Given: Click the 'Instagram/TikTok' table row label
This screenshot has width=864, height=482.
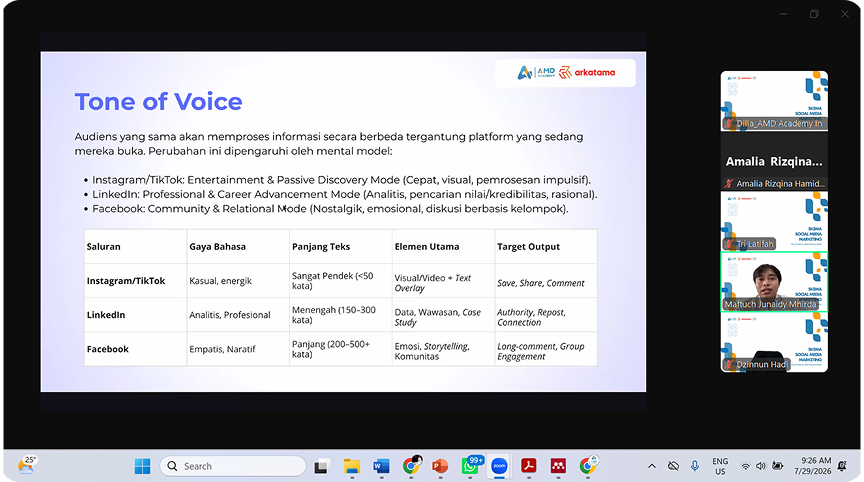Looking at the screenshot, I should 126,281.
